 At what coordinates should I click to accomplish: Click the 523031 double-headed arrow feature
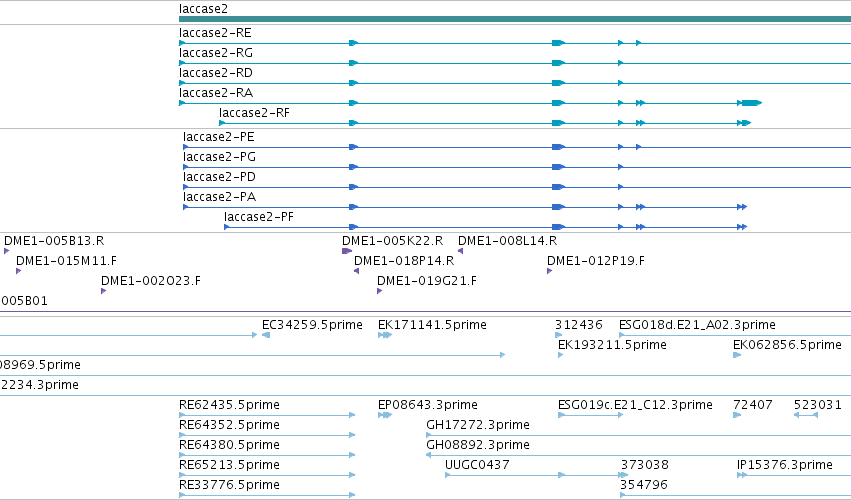(x=805, y=415)
